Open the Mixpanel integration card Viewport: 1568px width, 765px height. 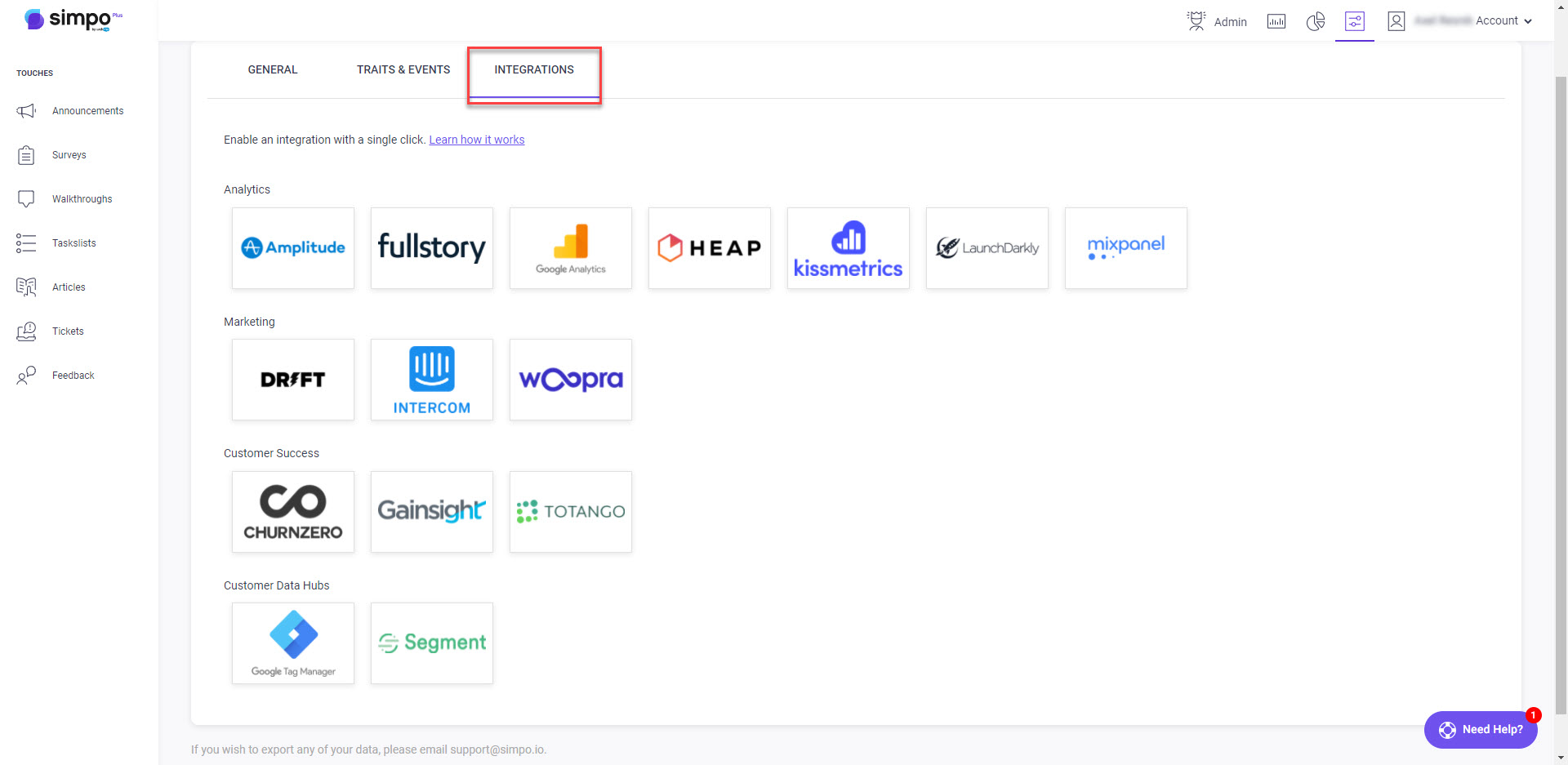(1126, 248)
